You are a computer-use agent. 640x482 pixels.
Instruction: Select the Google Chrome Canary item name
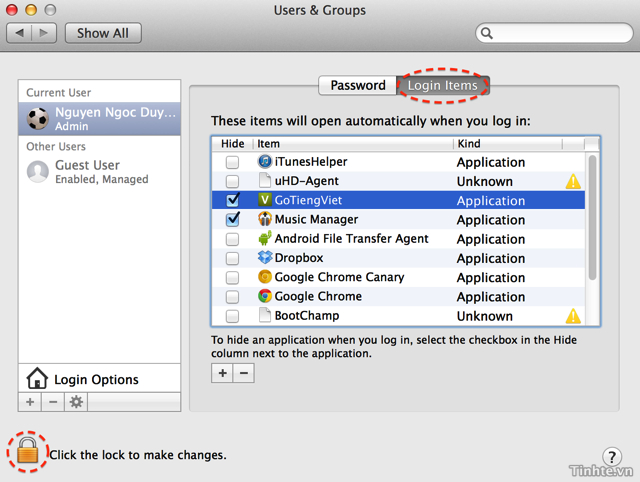(339, 277)
